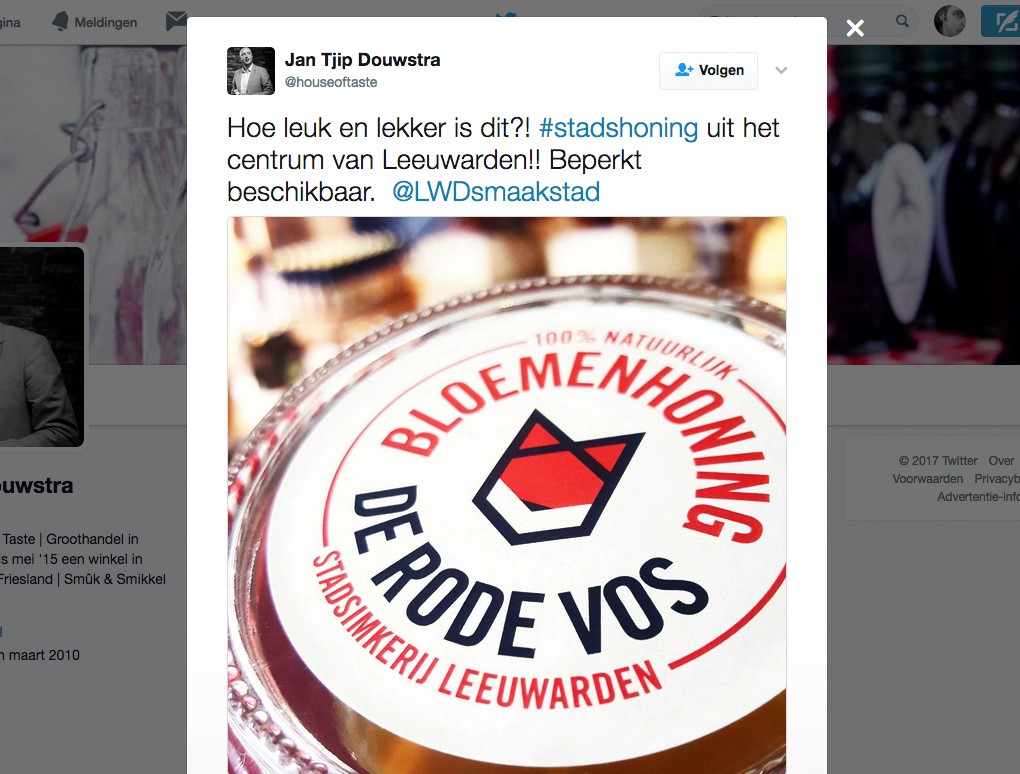
Task: Enlarge the Bloemenhoning jar lid photo
Action: tap(507, 495)
